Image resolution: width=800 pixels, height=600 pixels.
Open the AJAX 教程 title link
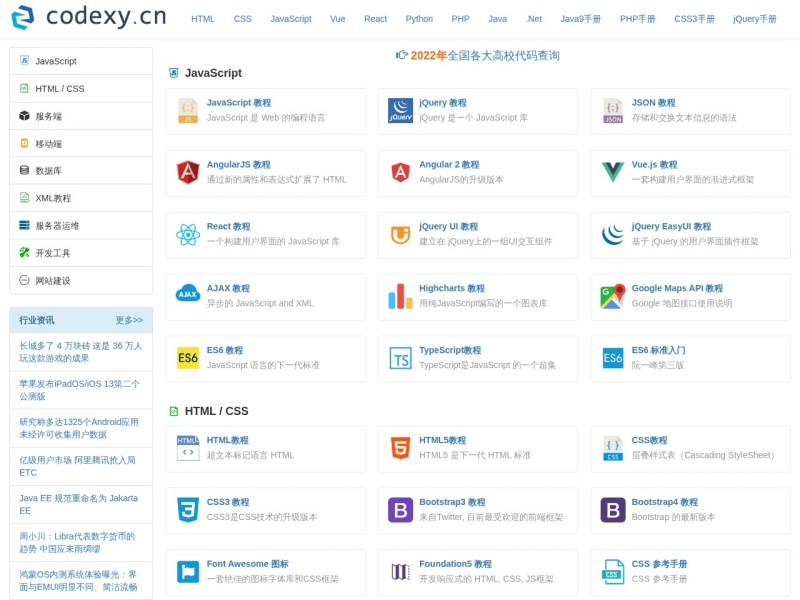point(228,288)
